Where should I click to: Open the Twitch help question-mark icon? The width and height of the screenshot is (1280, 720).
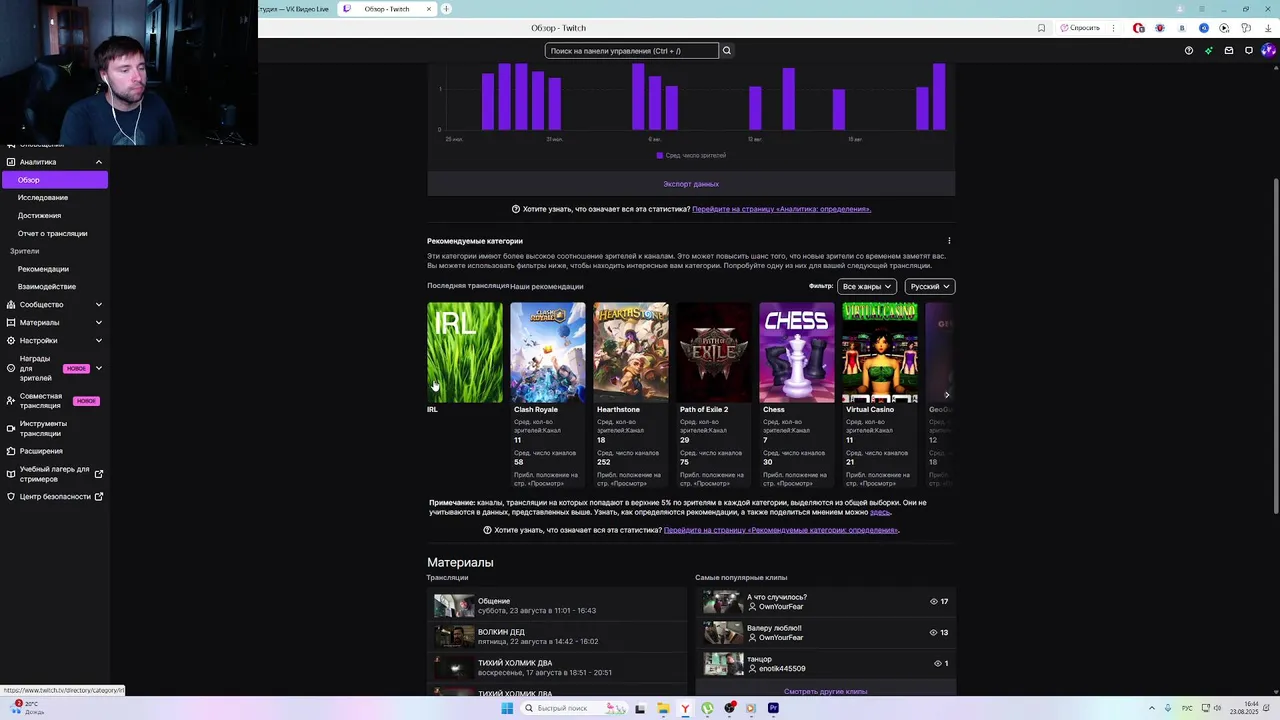(x=1188, y=50)
